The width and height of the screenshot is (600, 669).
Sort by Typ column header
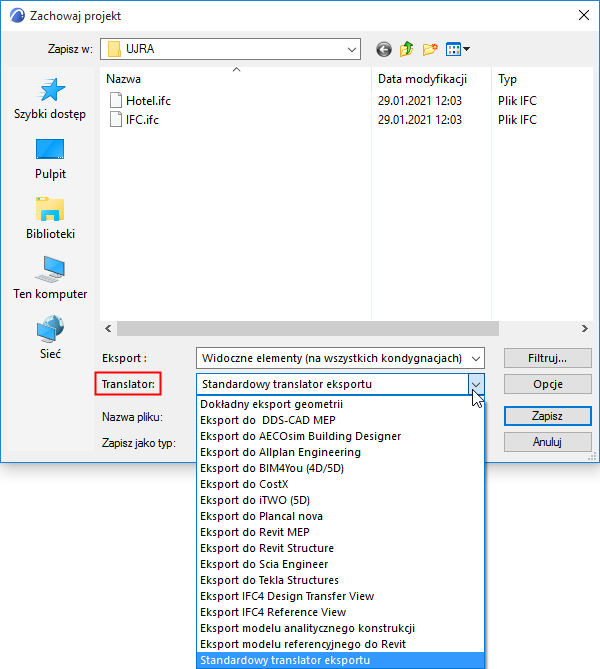pyautogui.click(x=542, y=79)
